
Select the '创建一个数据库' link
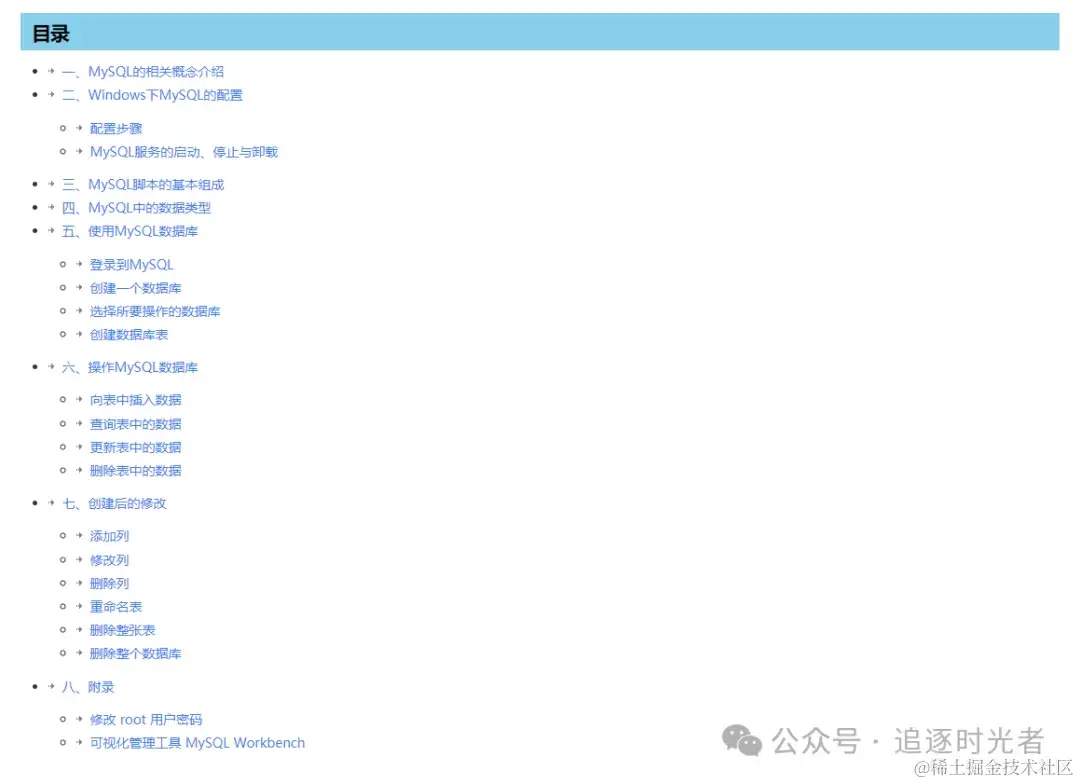(136, 288)
